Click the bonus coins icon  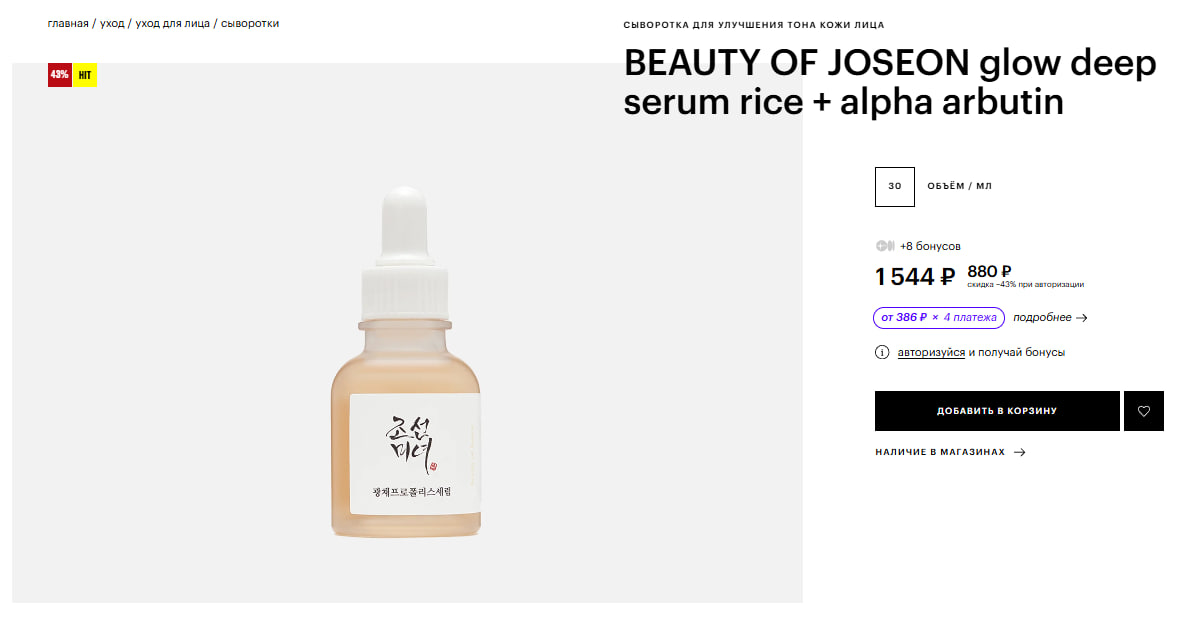(x=884, y=246)
